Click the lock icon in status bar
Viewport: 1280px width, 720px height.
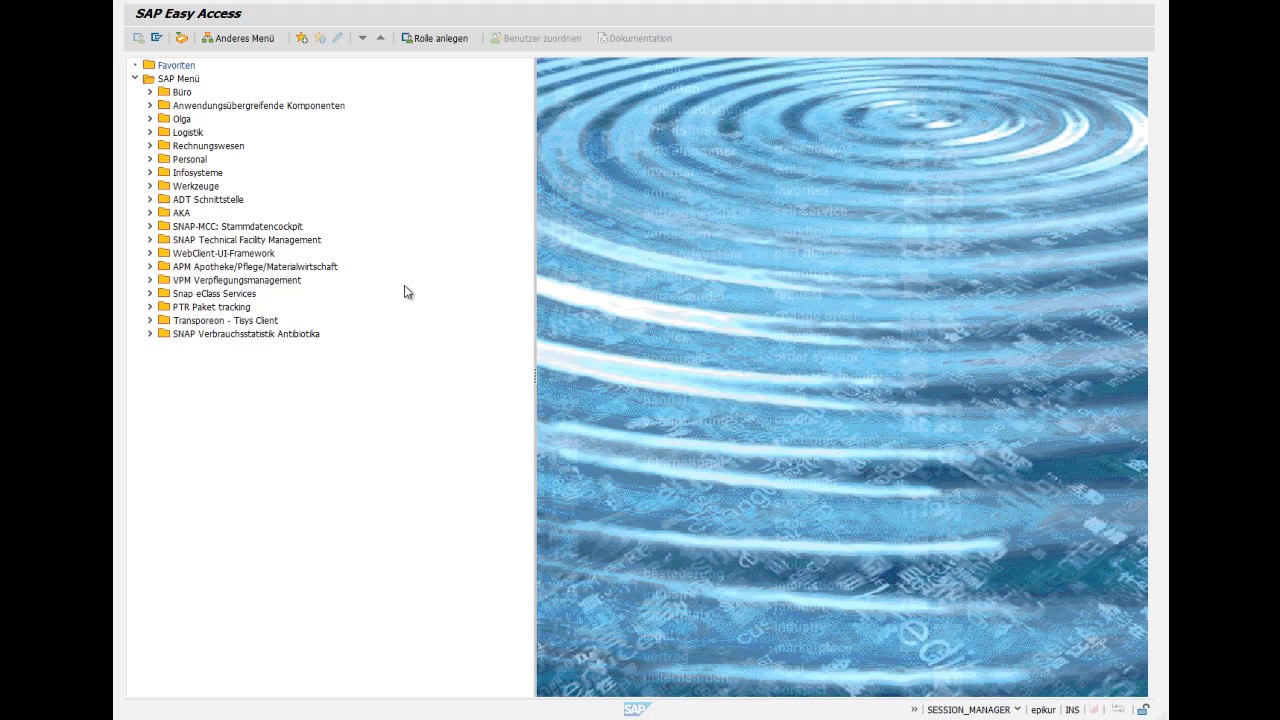pyautogui.click(x=1143, y=709)
